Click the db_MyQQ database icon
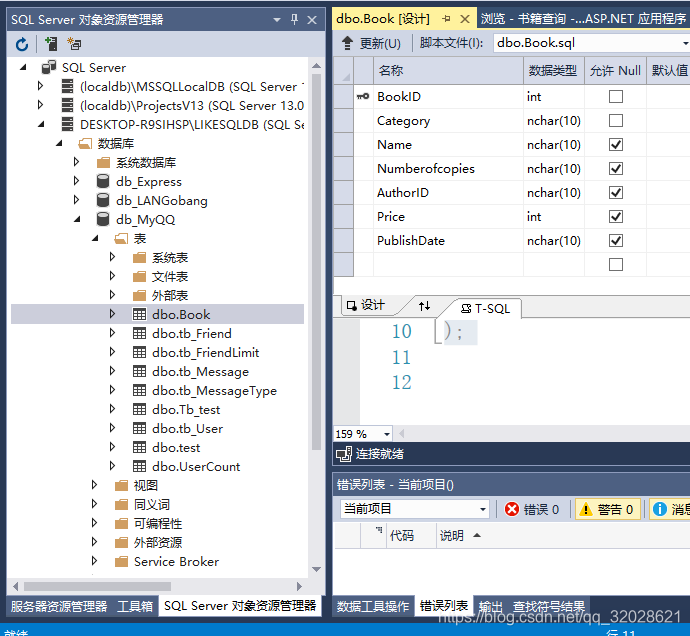 103,219
